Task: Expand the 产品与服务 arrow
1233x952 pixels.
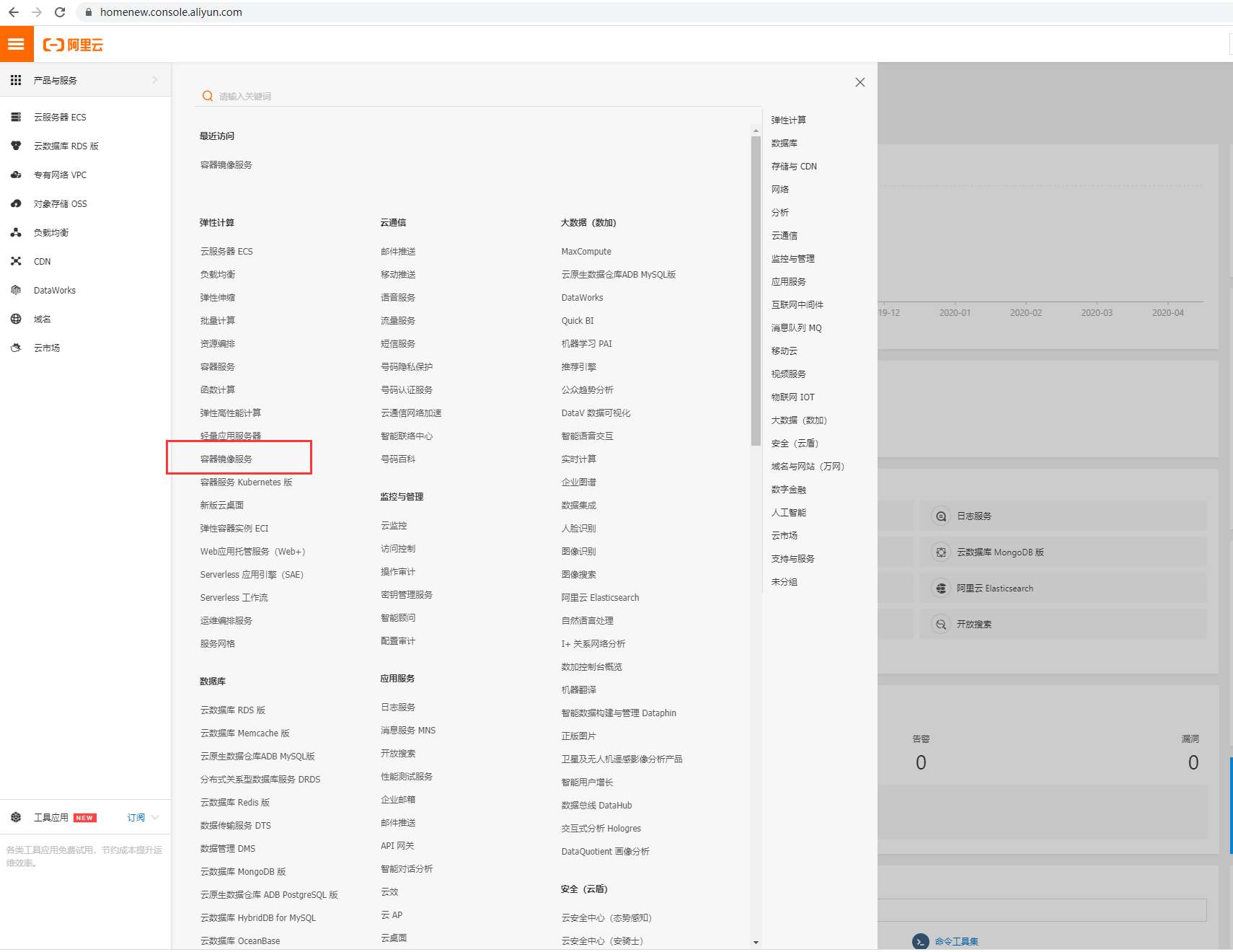Action: coord(155,80)
